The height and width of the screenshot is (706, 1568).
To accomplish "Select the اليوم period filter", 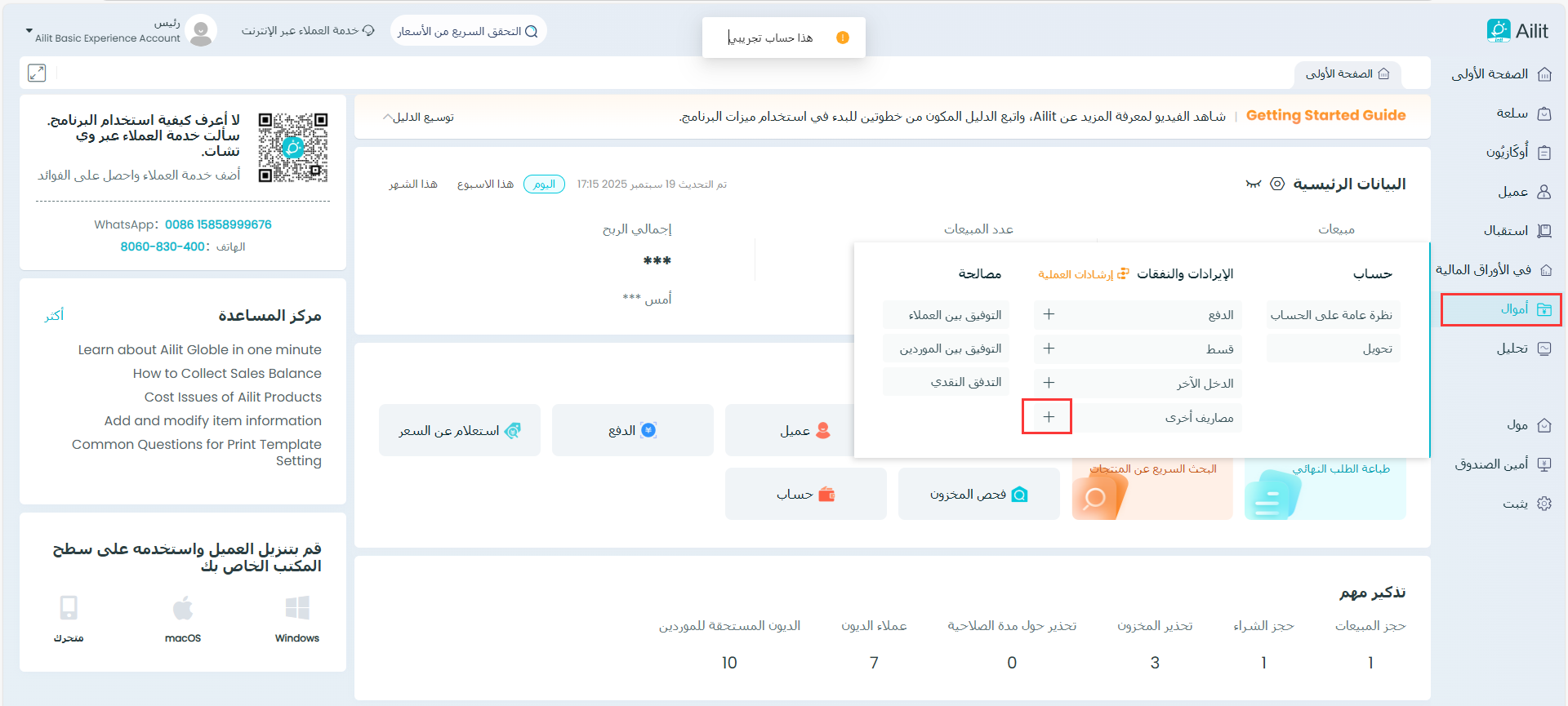I will pos(544,184).
